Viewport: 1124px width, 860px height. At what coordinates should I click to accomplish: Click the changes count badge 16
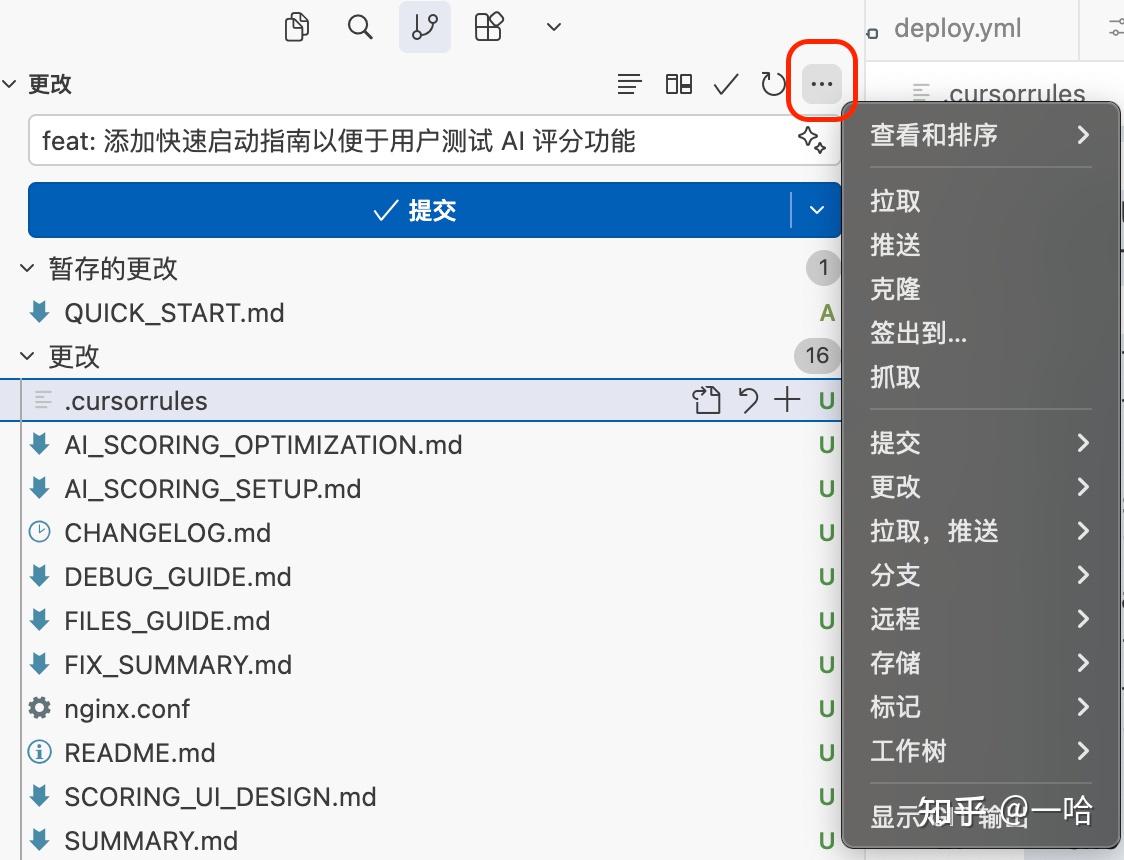pos(817,355)
